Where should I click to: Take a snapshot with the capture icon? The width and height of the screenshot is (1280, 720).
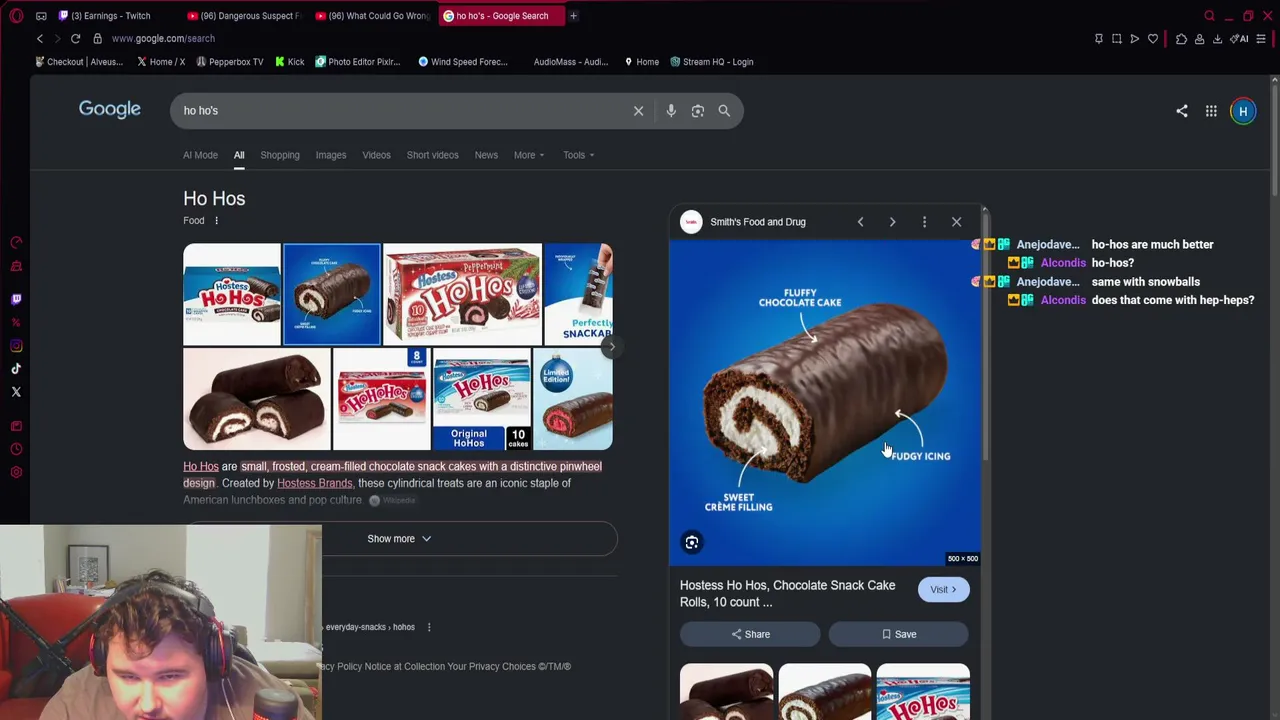(1117, 38)
